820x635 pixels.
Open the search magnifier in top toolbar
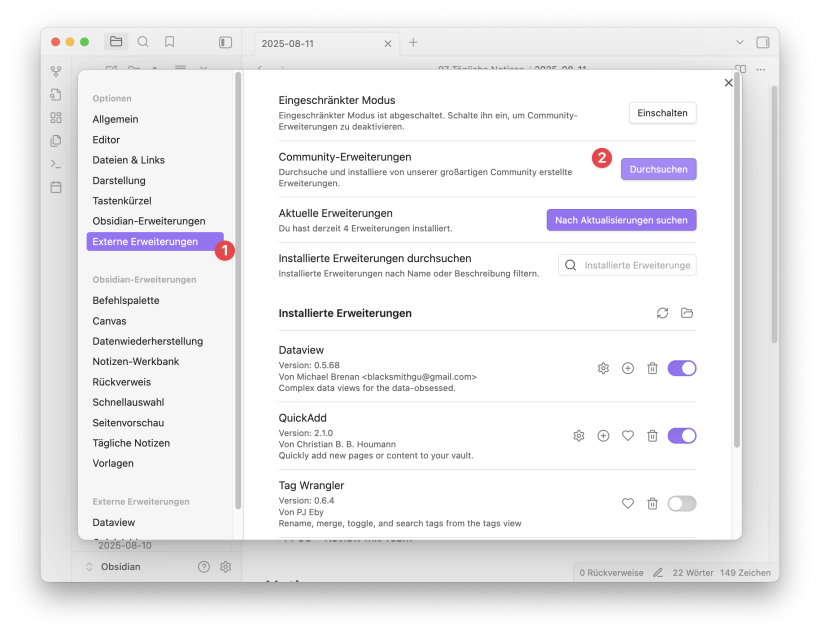coord(143,42)
